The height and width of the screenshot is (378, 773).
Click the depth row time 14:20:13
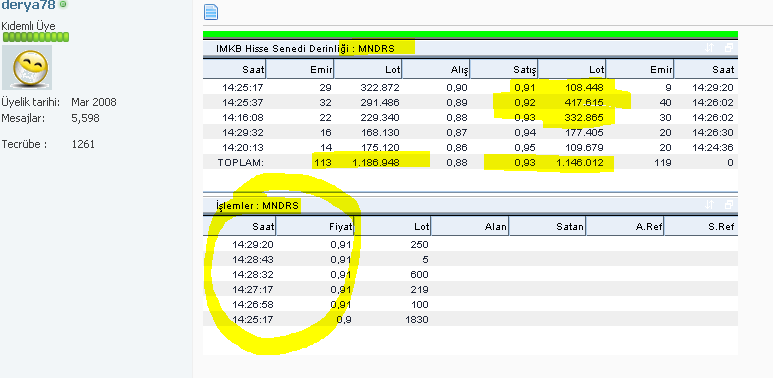243,147
